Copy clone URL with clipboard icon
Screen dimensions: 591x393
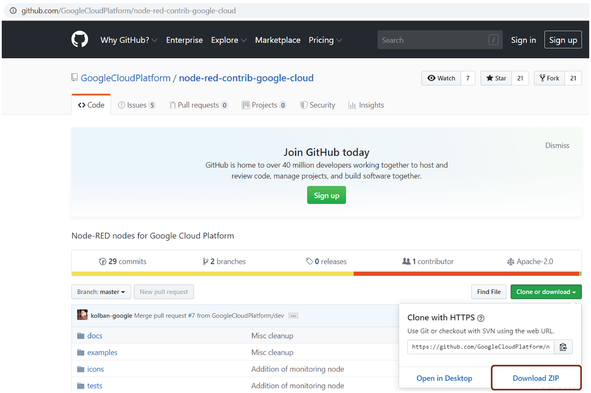tap(563, 347)
